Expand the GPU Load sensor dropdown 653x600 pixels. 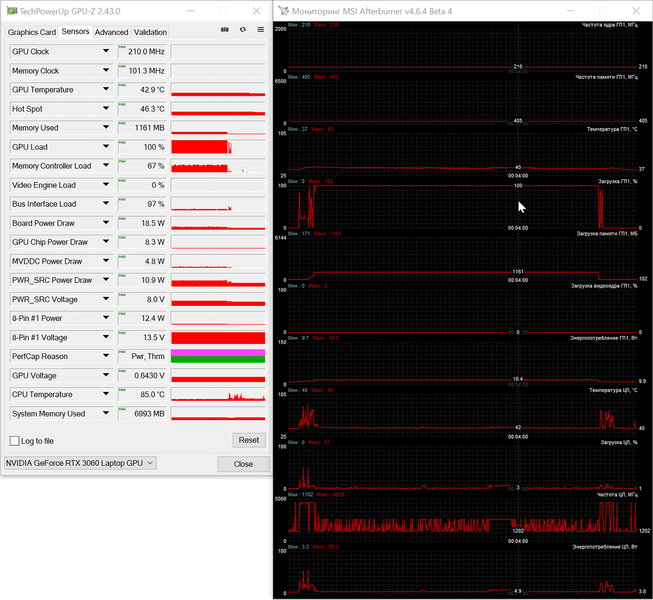coord(106,147)
